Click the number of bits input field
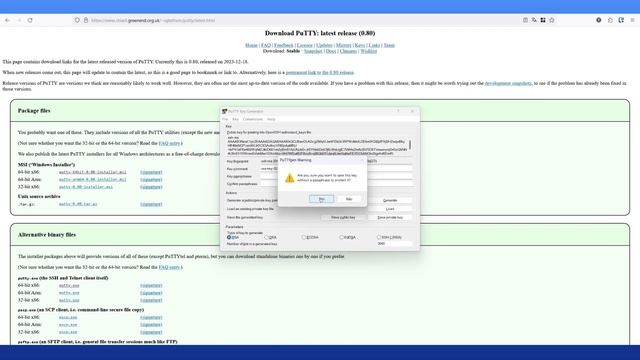This screenshot has height=360, width=640. point(394,244)
